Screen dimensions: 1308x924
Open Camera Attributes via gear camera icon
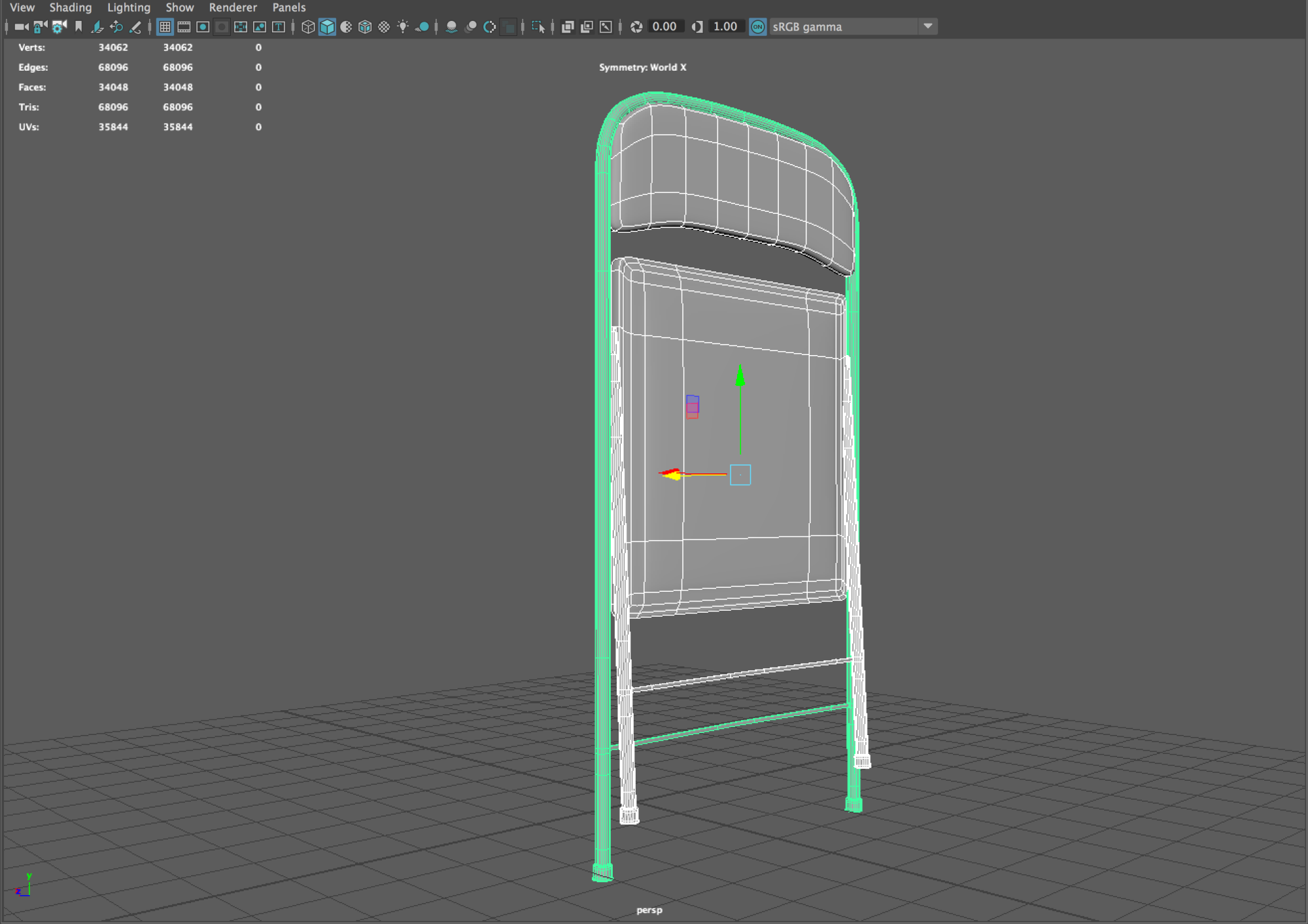(60, 27)
